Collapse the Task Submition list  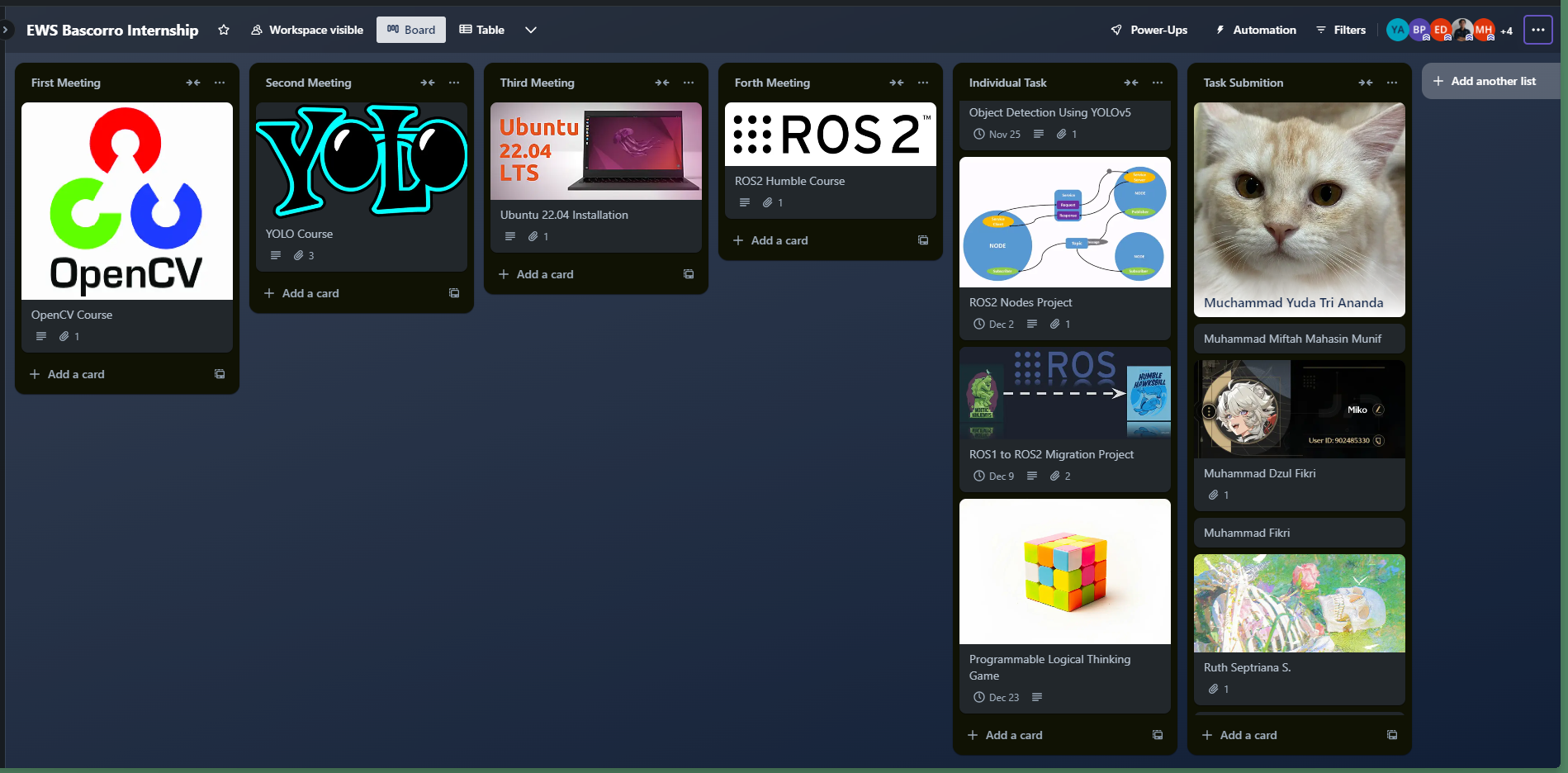pyautogui.click(x=1366, y=83)
